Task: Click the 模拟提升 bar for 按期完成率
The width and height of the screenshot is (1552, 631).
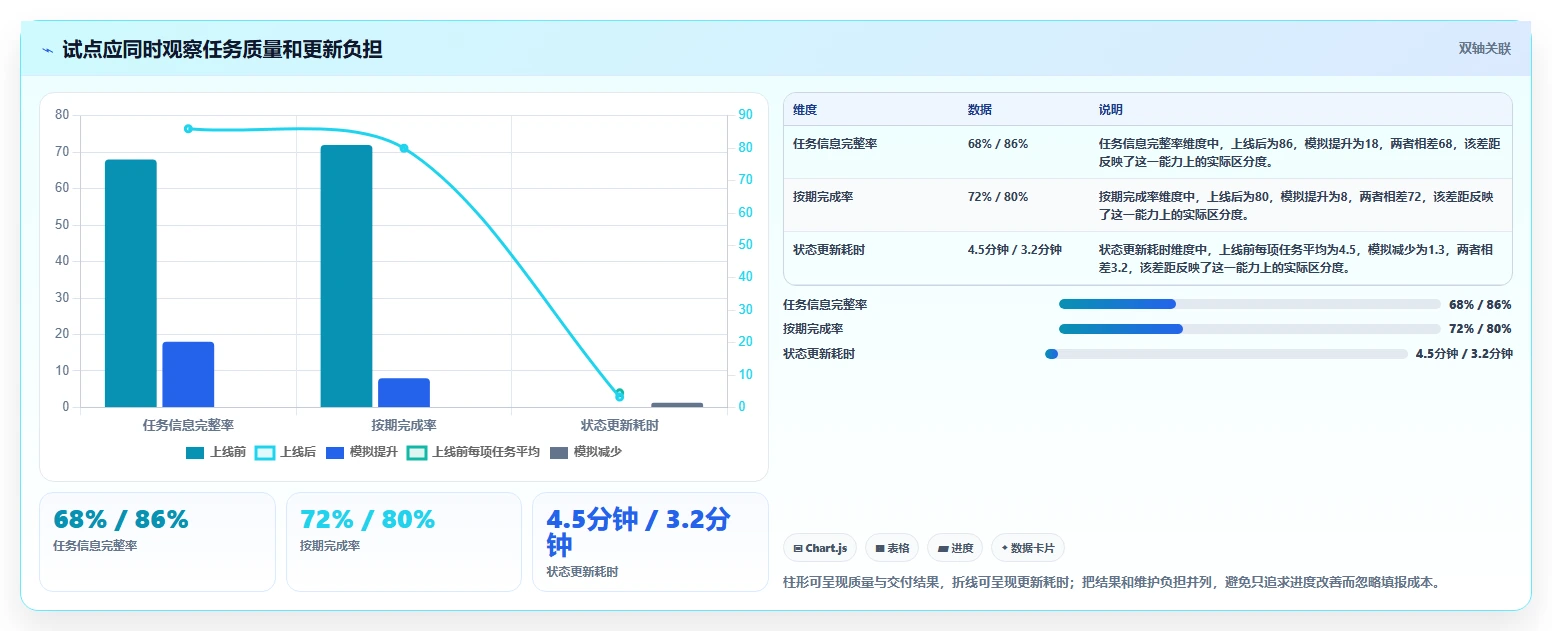Action: (x=404, y=392)
